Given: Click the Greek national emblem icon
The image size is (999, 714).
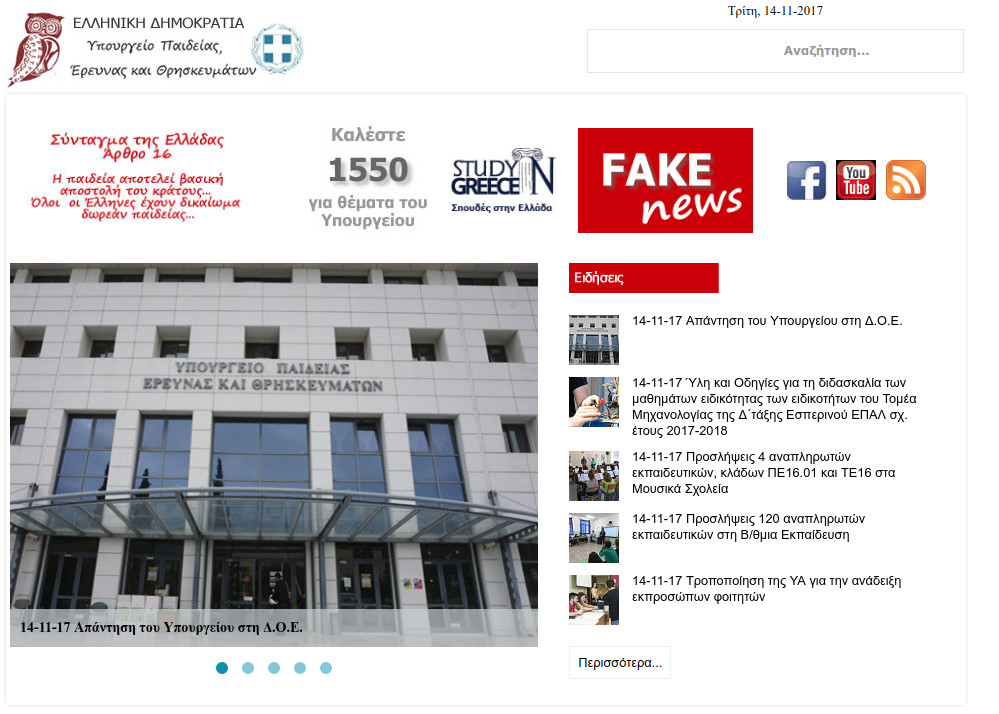Looking at the screenshot, I should pos(277,49).
